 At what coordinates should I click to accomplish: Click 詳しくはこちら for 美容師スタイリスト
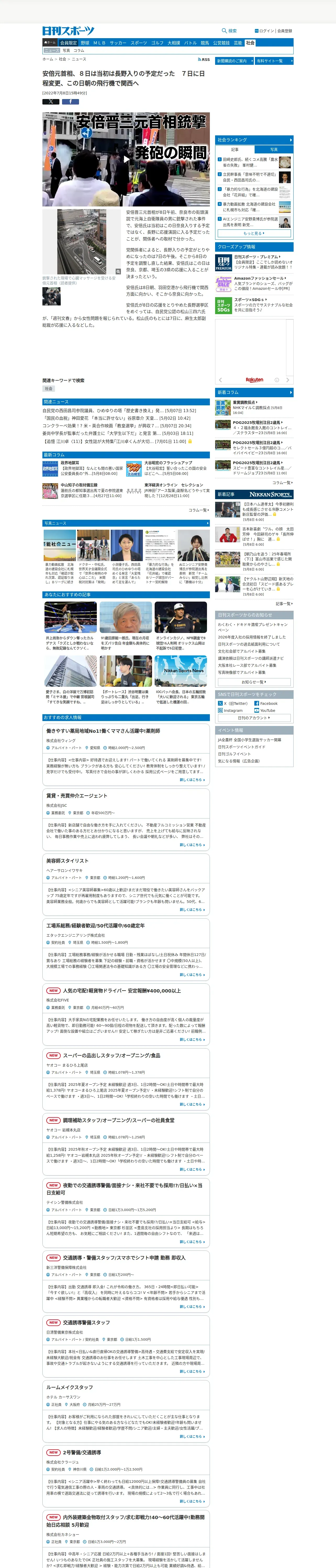coord(192,909)
